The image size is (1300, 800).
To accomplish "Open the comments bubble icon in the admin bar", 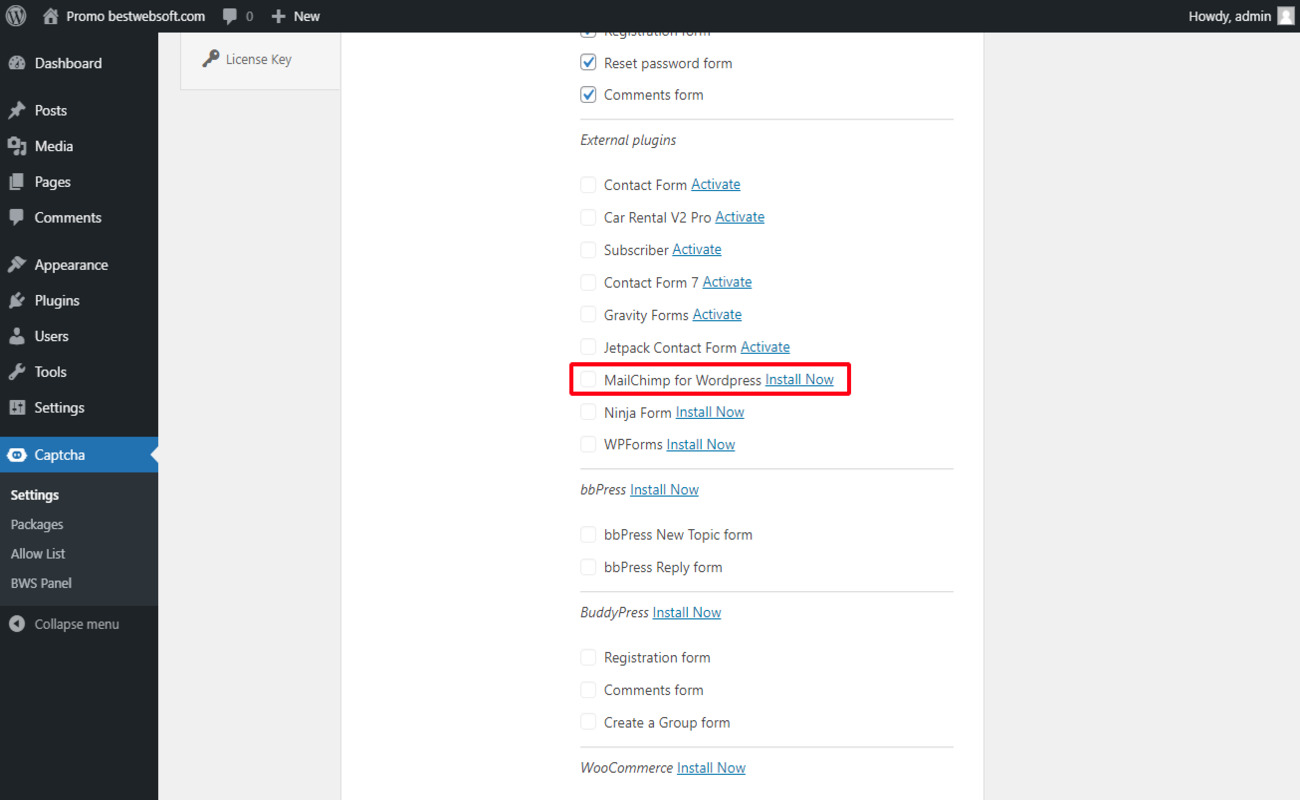I will 230,17.
